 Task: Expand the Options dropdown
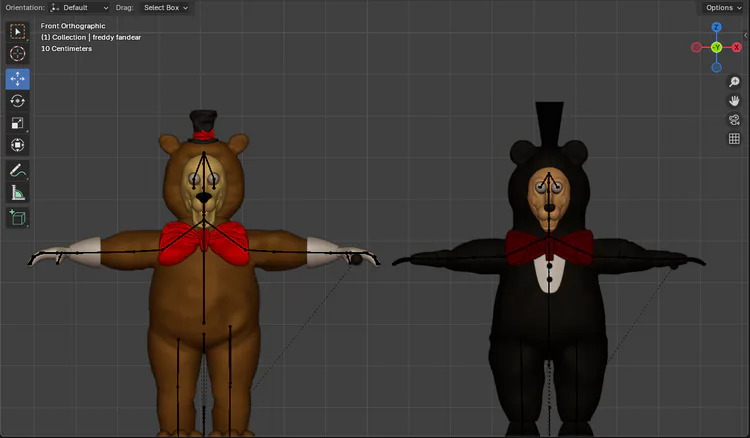[x=724, y=8]
